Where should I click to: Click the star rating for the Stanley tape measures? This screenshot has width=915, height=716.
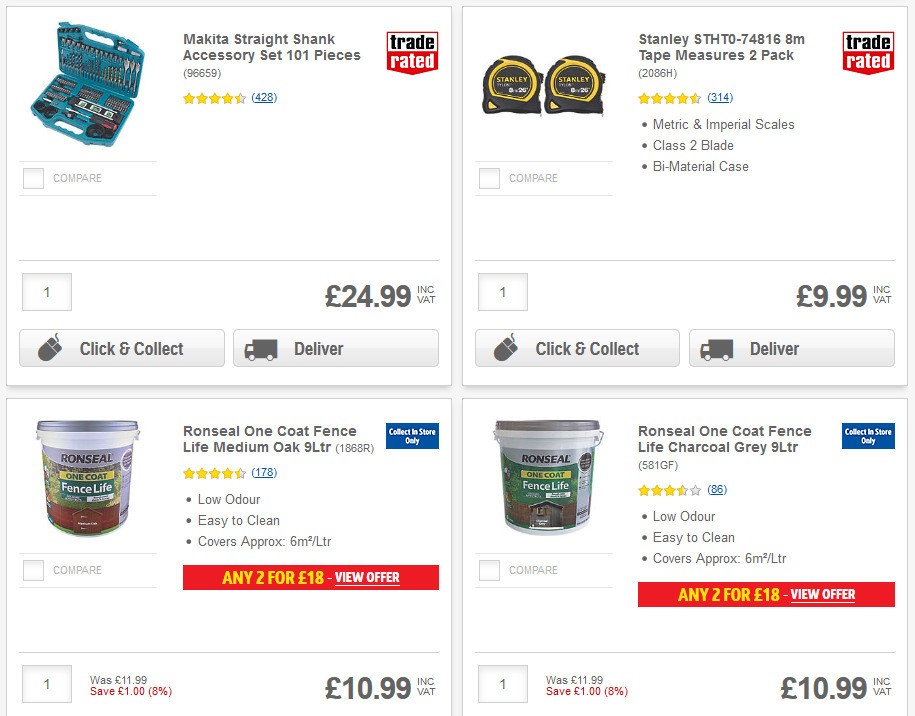tap(666, 99)
